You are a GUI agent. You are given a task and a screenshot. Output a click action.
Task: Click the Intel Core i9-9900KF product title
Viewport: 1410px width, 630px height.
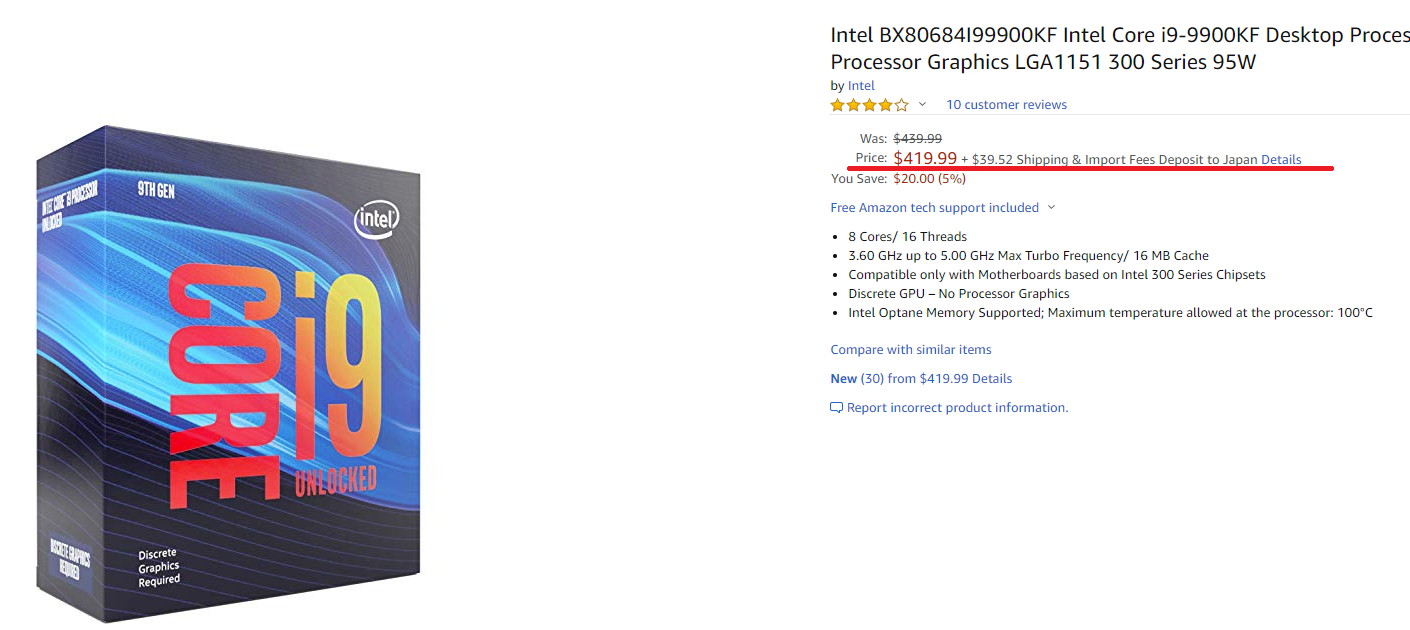coord(1120,48)
